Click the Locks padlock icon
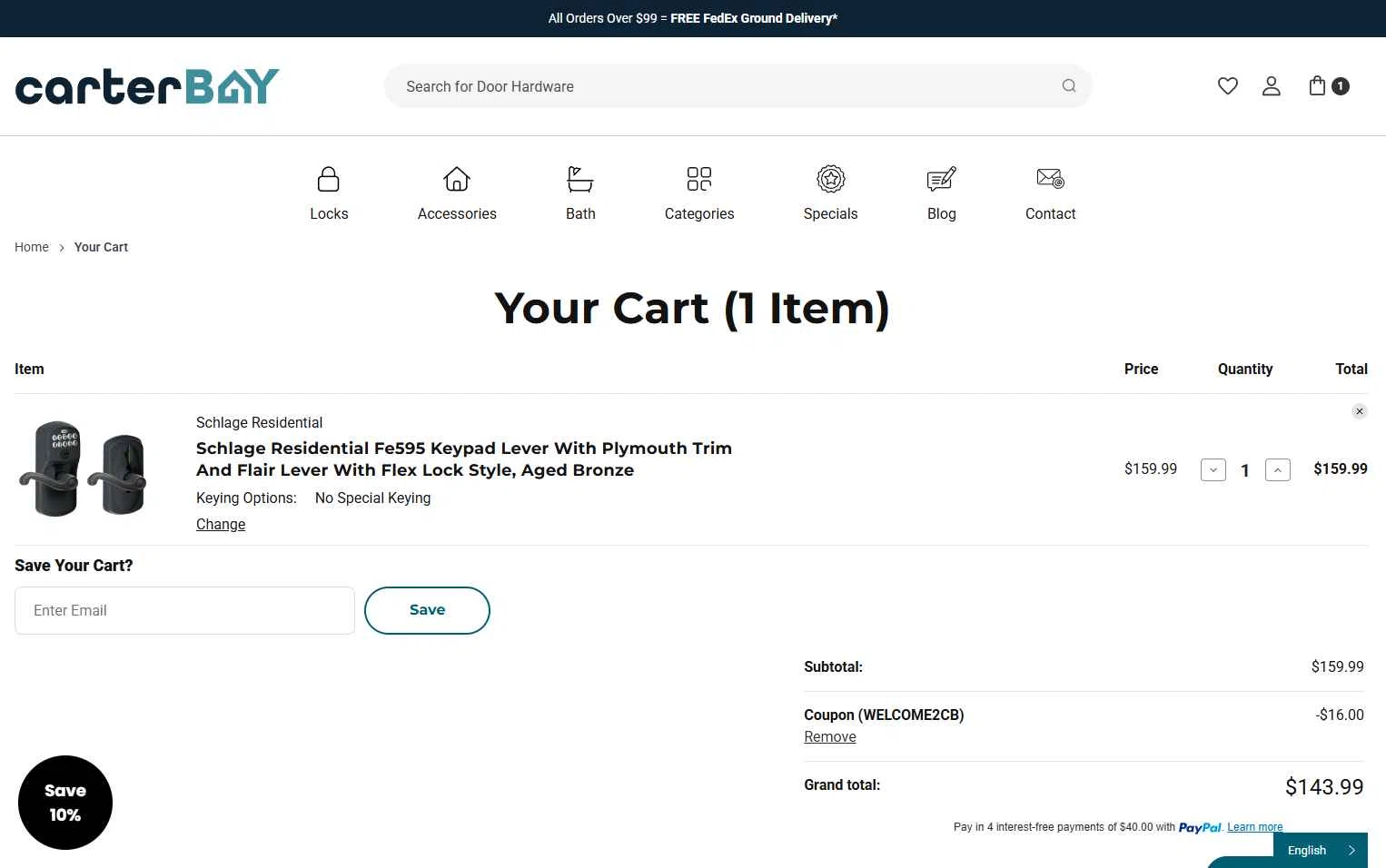Viewport: 1386px width, 868px height. click(x=329, y=179)
